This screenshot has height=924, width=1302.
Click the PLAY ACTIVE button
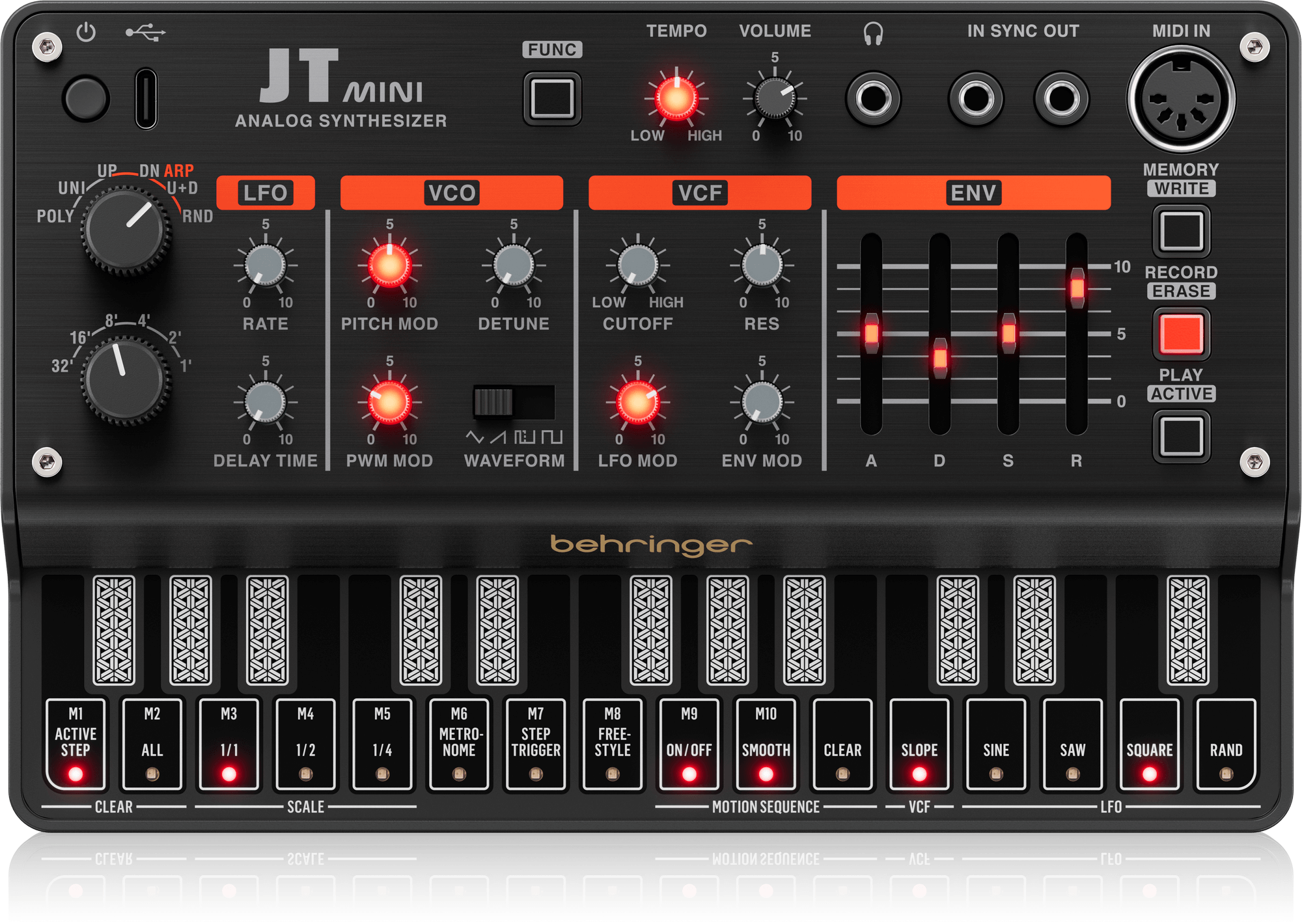(x=1181, y=436)
